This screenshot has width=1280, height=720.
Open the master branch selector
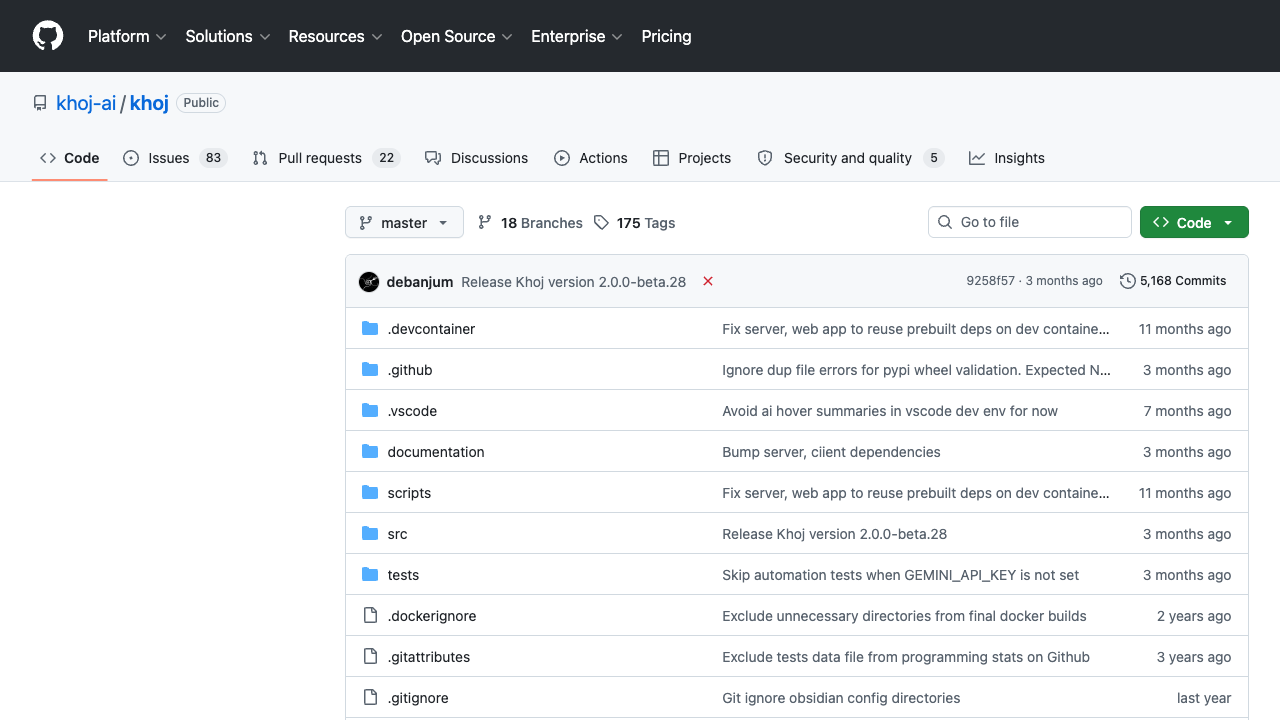pyautogui.click(x=404, y=222)
